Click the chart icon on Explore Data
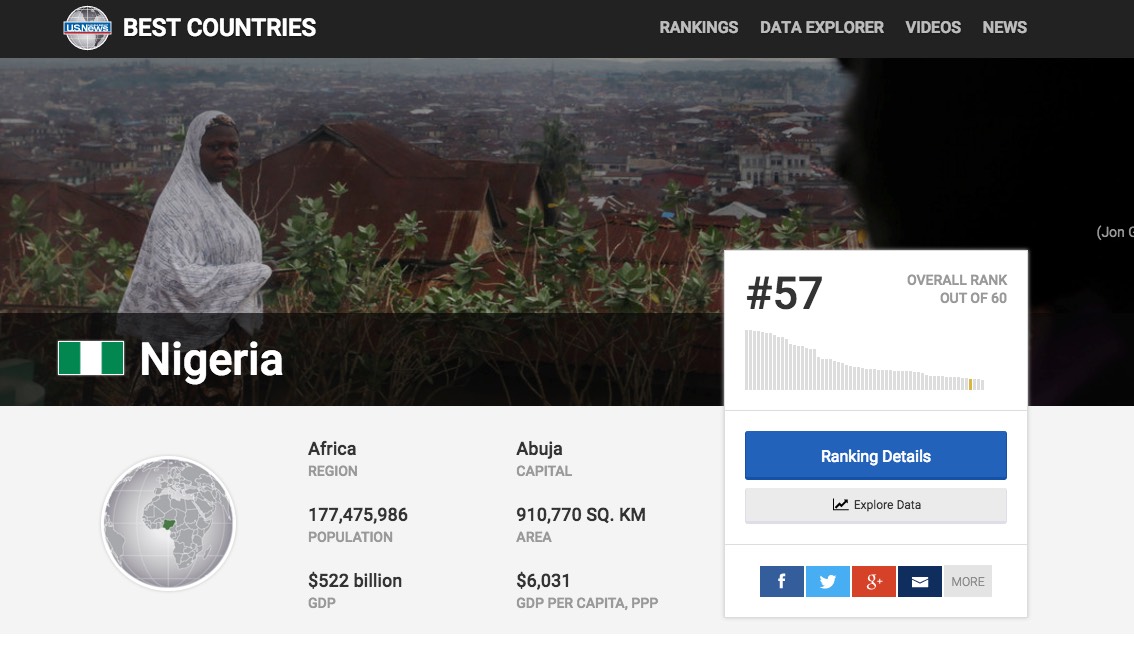Screen dimensions: 1134x665 (840, 505)
